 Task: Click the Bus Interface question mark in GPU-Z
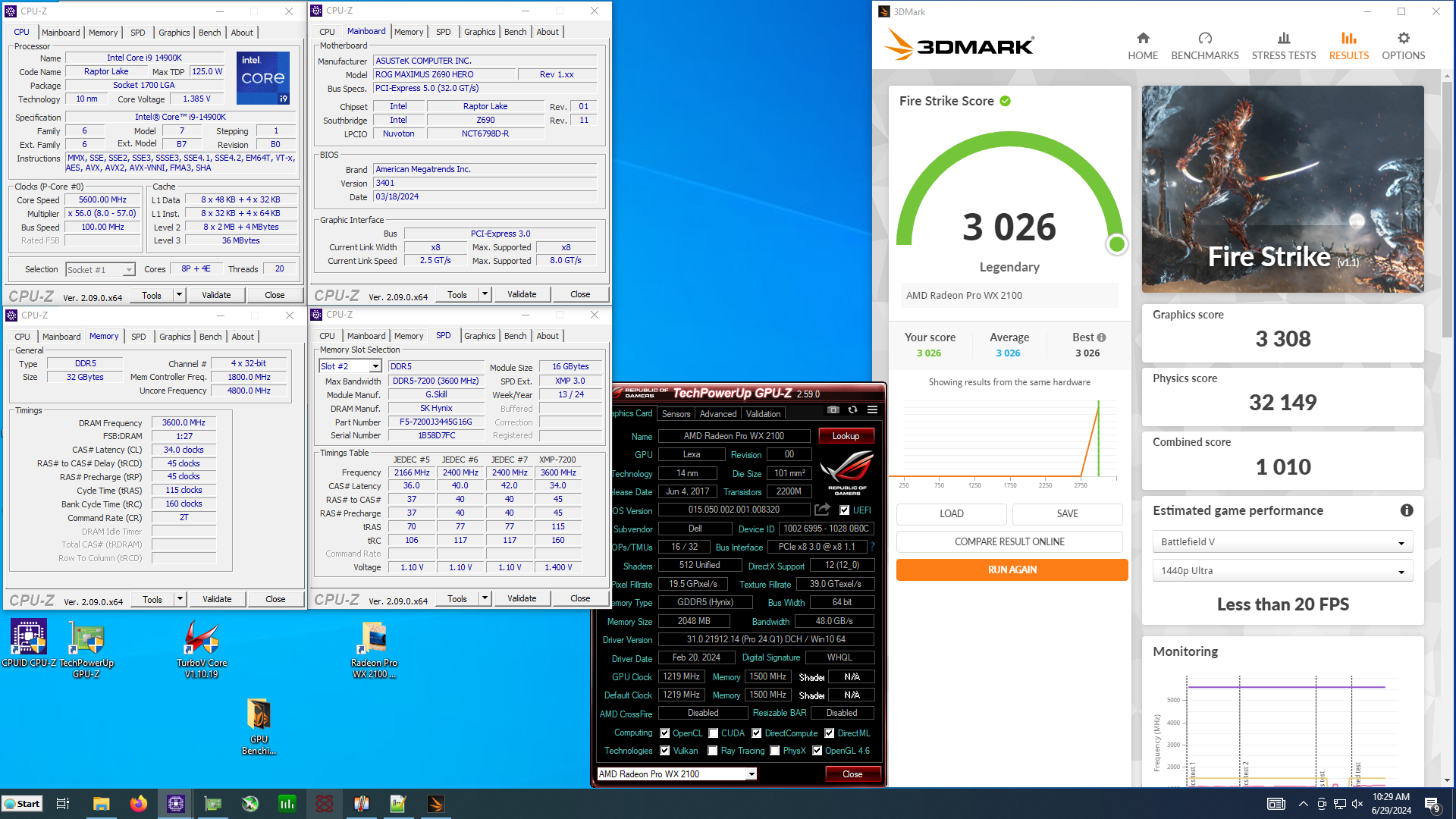(x=872, y=547)
